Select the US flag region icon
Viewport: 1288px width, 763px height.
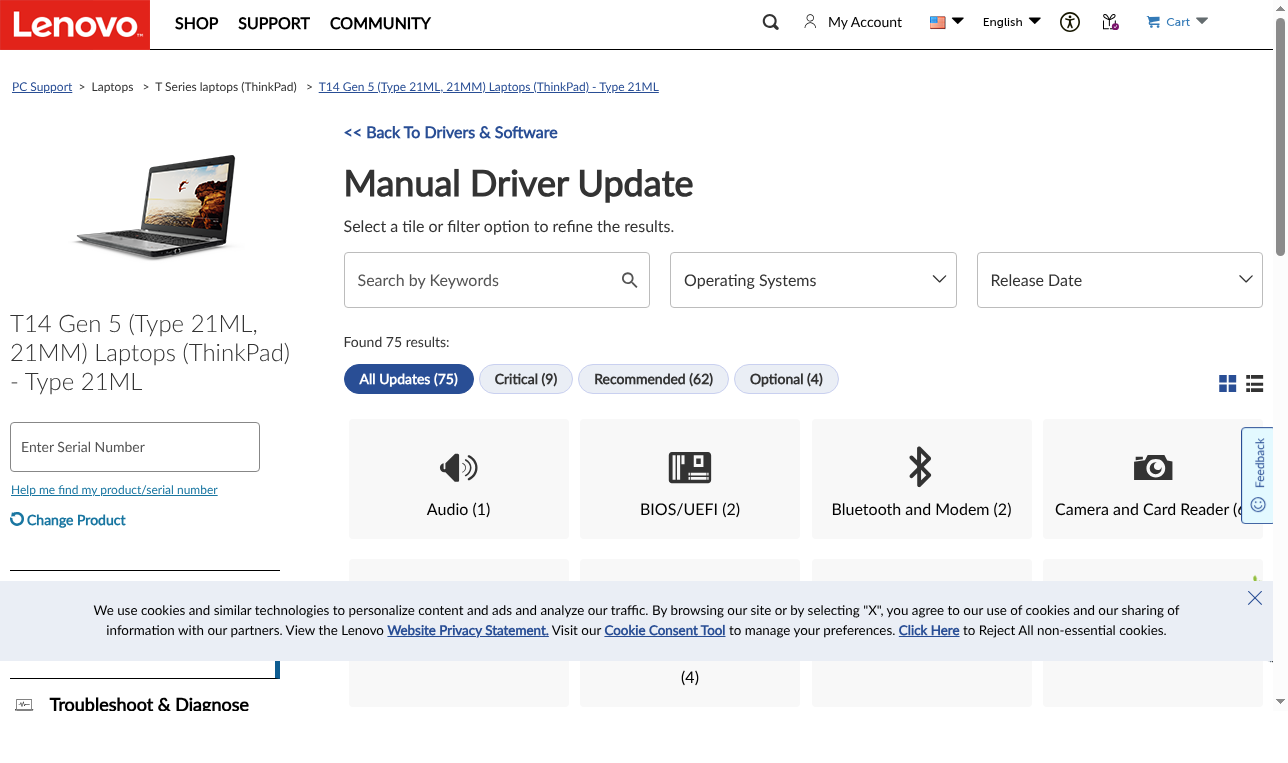(937, 22)
